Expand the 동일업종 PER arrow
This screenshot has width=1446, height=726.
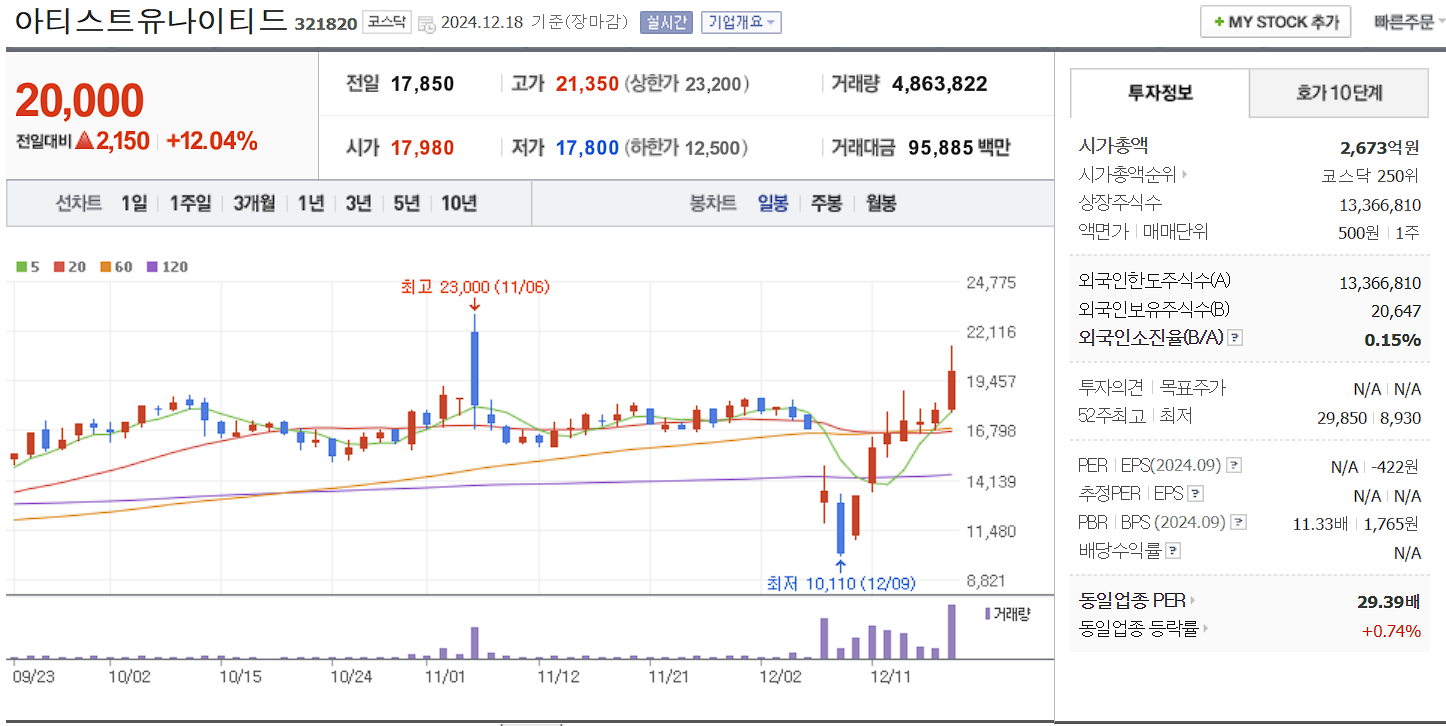pos(1193,601)
